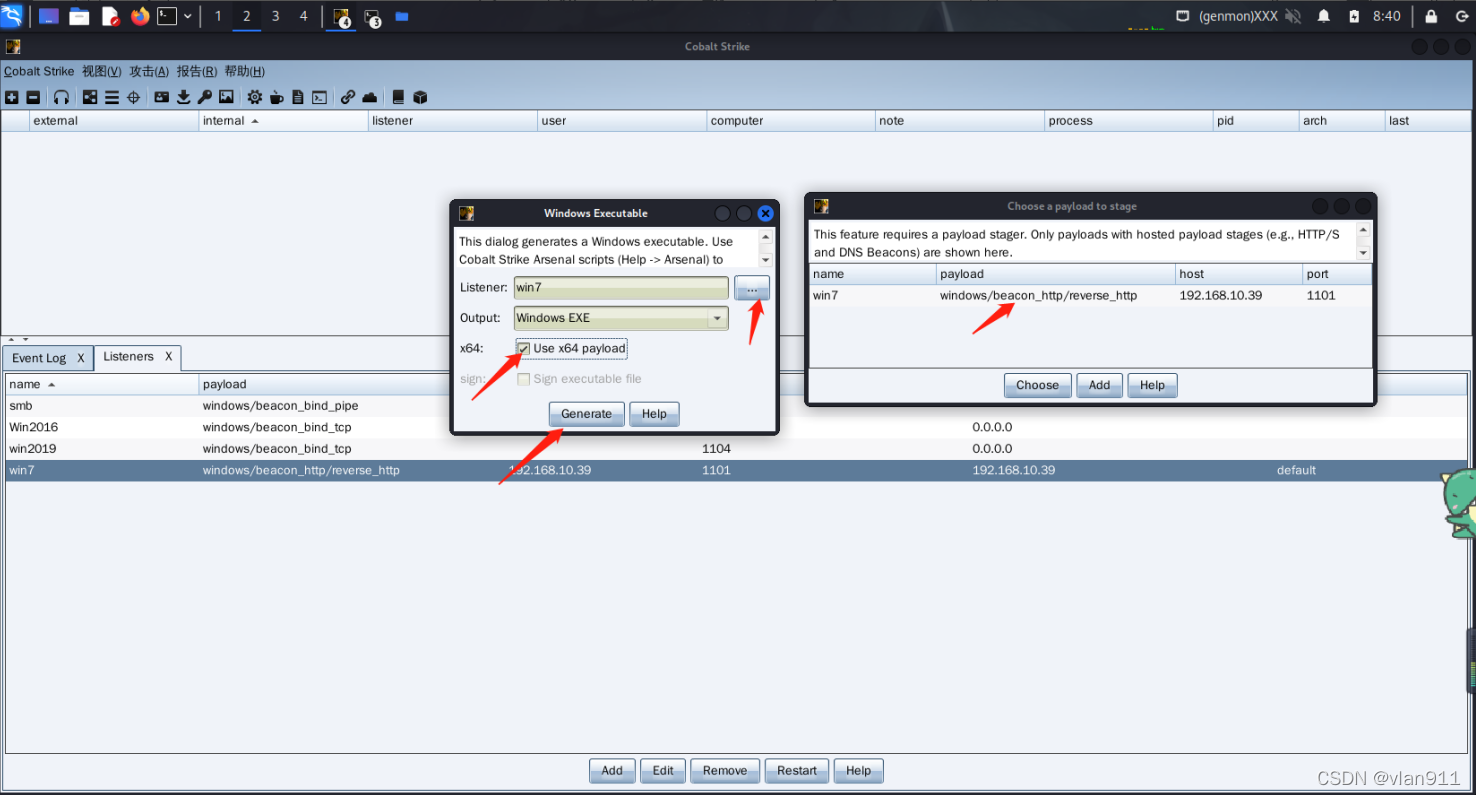Viewport: 1476px width, 795px height.
Task: Open the 帮助(H) menu
Action: pos(245,71)
